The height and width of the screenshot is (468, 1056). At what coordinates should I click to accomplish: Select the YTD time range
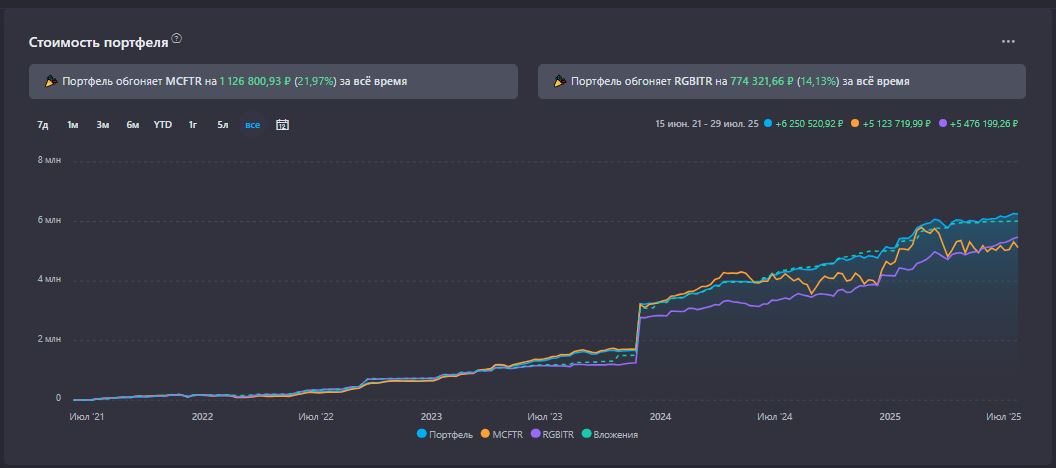pos(162,125)
